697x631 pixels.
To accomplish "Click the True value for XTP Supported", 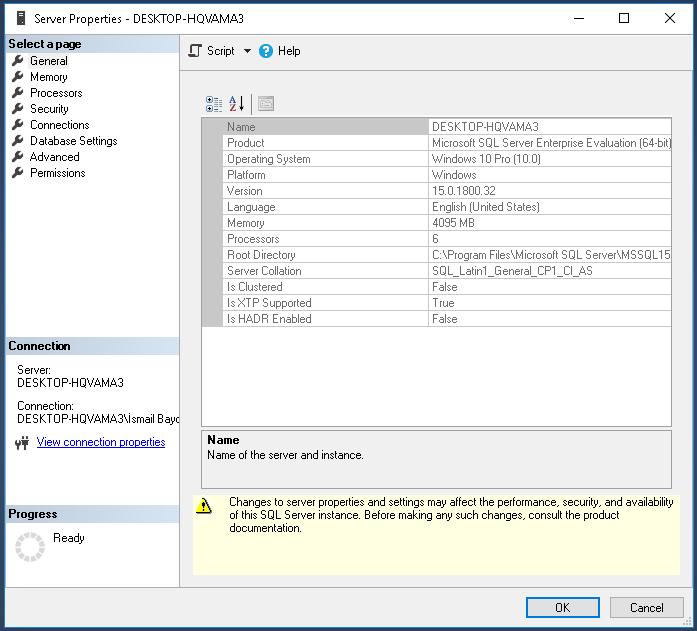I will (443, 303).
